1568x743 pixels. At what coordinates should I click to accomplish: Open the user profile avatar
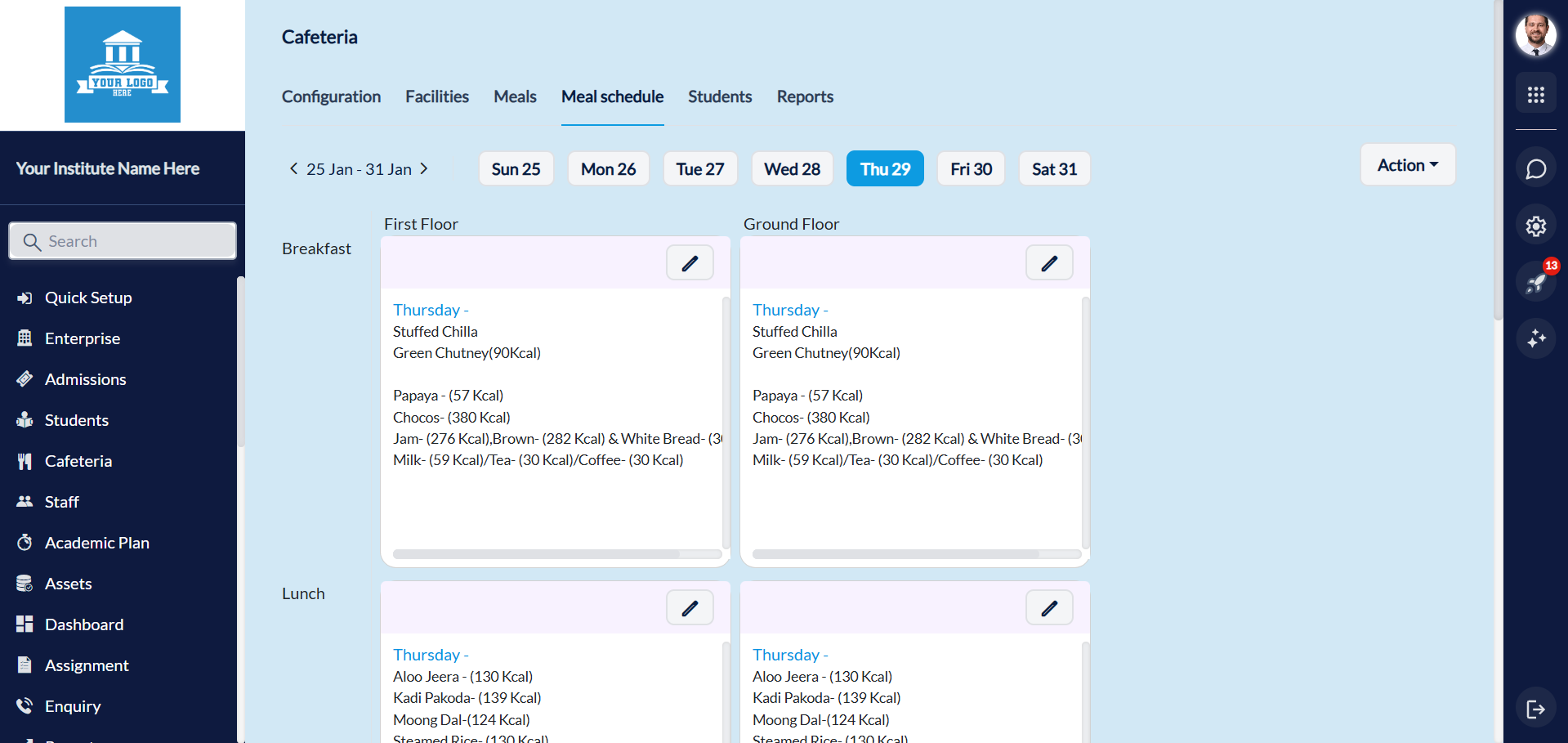click(1536, 35)
